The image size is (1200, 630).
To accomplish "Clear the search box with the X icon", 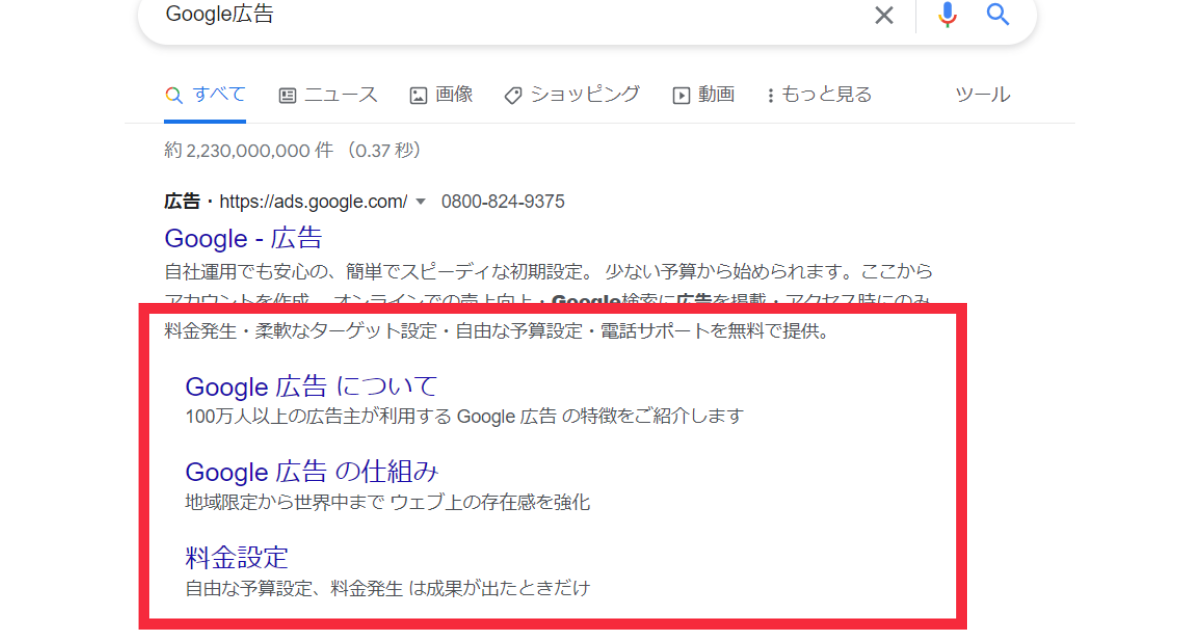I will click(884, 15).
